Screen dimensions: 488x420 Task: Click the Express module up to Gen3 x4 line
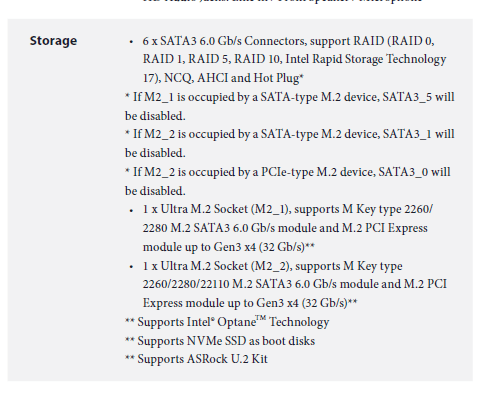[250, 303]
